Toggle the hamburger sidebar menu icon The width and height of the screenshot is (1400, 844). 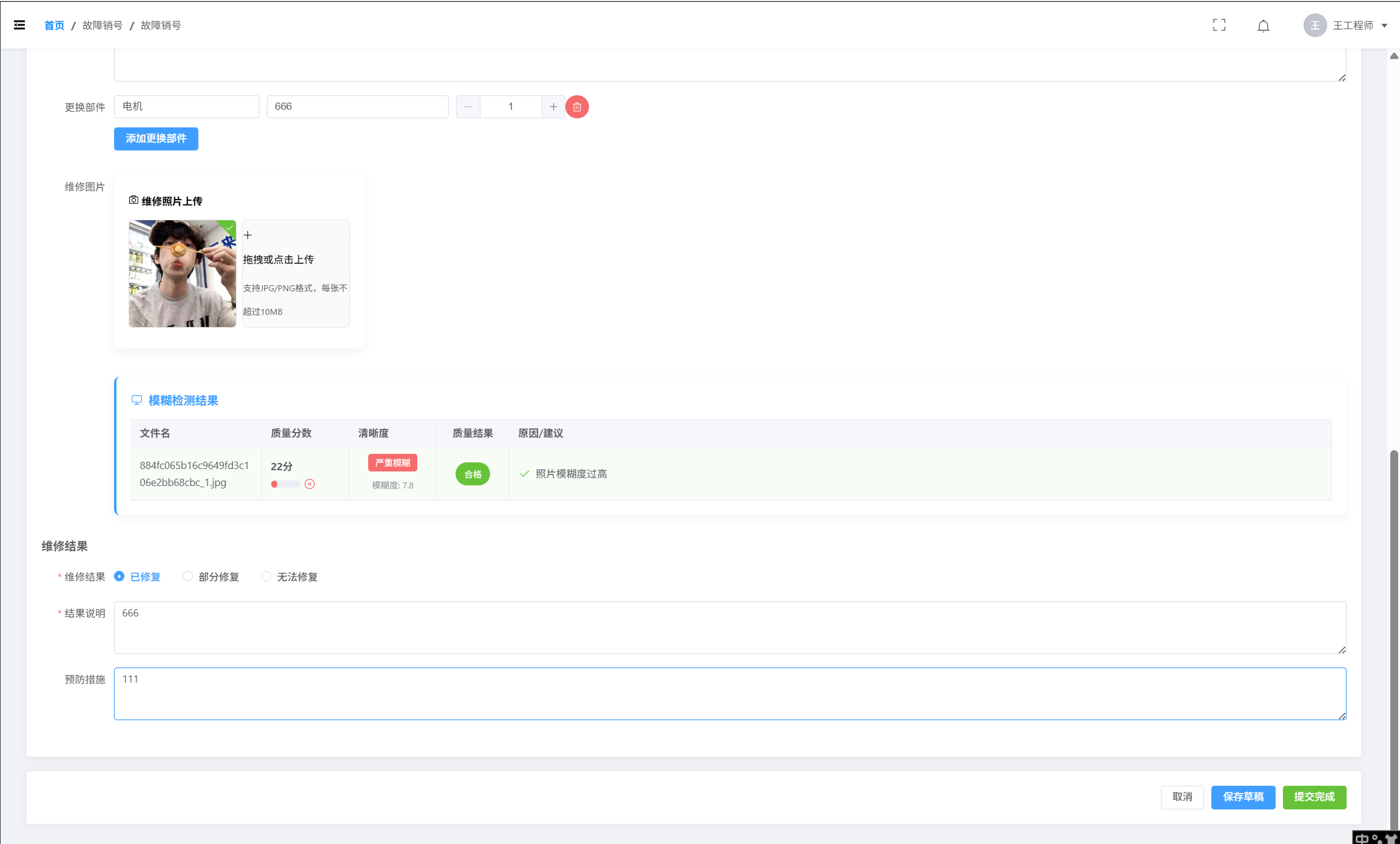click(19, 25)
